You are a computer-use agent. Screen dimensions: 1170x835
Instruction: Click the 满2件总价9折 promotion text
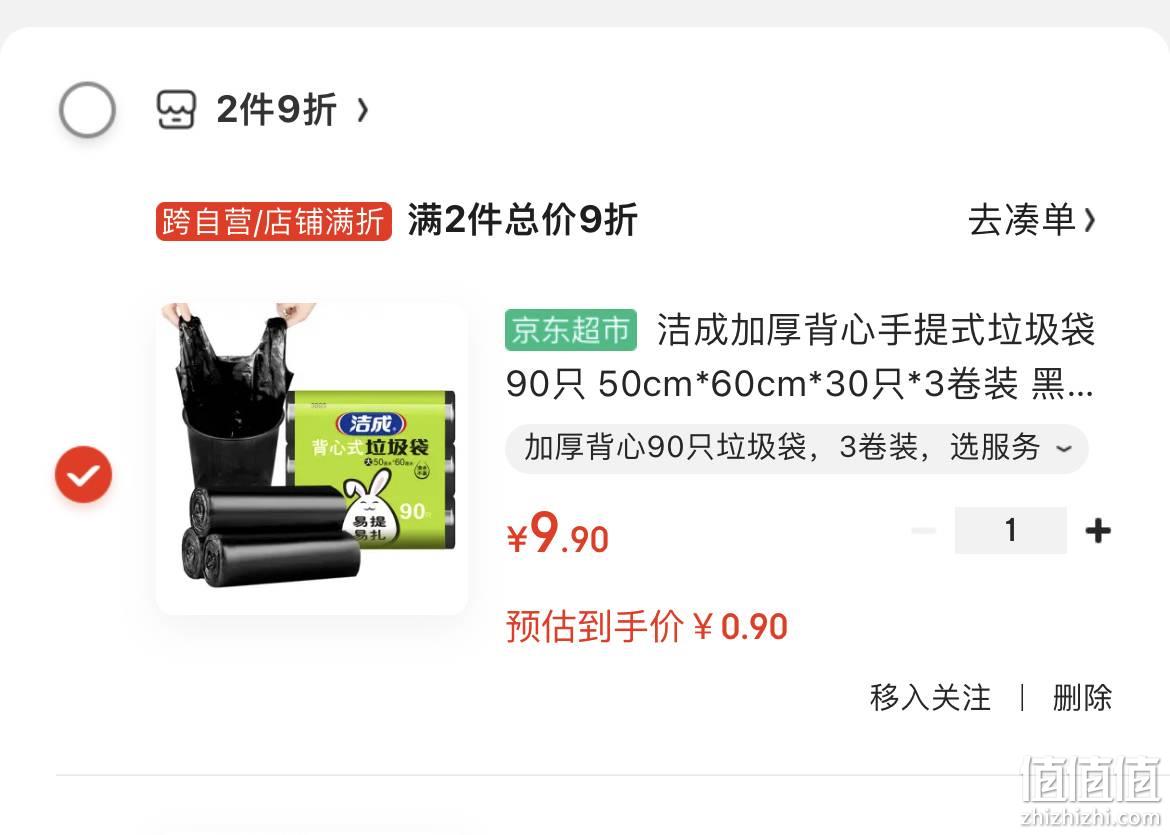click(522, 220)
